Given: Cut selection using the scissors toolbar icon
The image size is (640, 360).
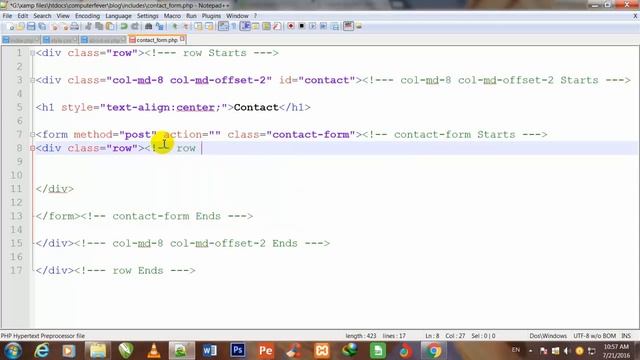Looking at the screenshot, I should point(88,27).
